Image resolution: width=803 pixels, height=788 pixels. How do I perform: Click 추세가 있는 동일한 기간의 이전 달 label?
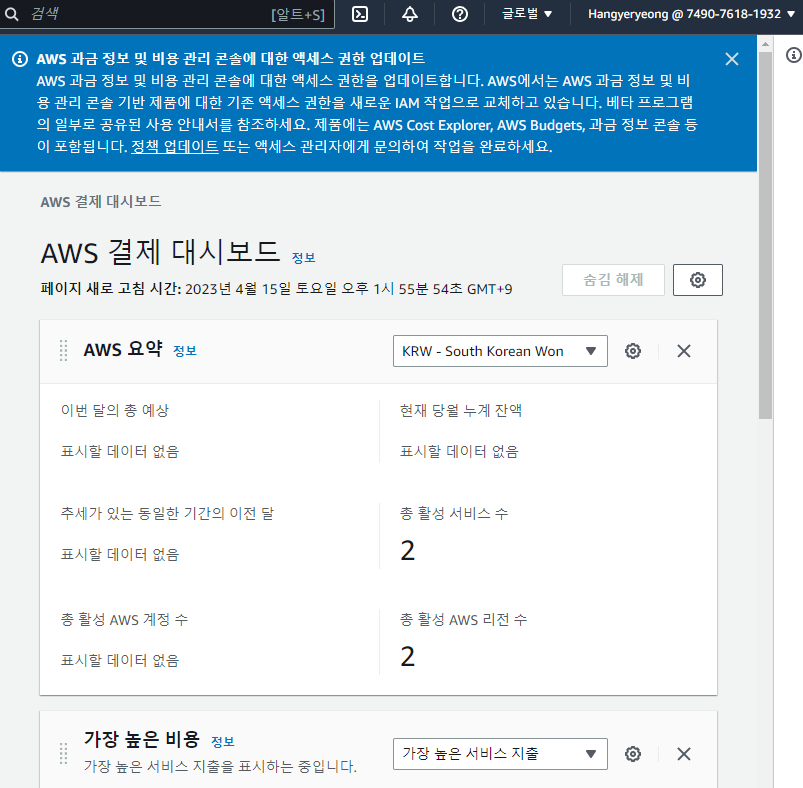[x=167, y=514]
